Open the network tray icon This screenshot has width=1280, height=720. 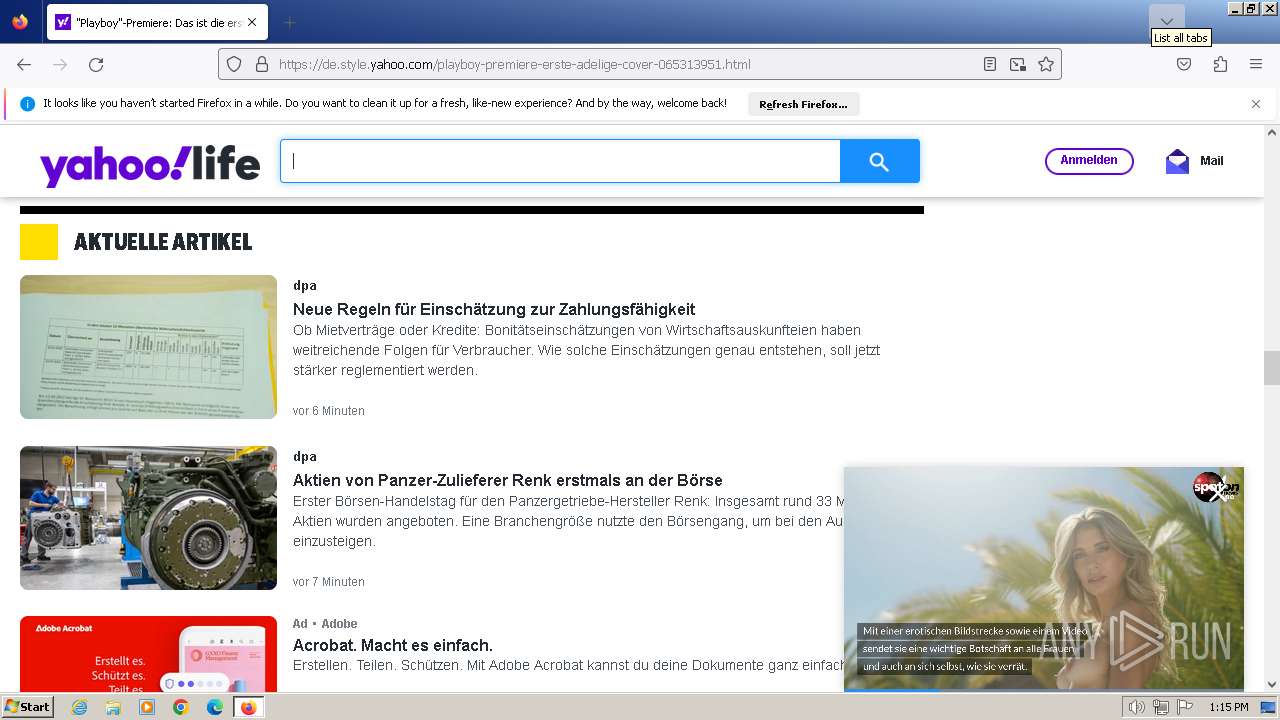coord(1161,707)
